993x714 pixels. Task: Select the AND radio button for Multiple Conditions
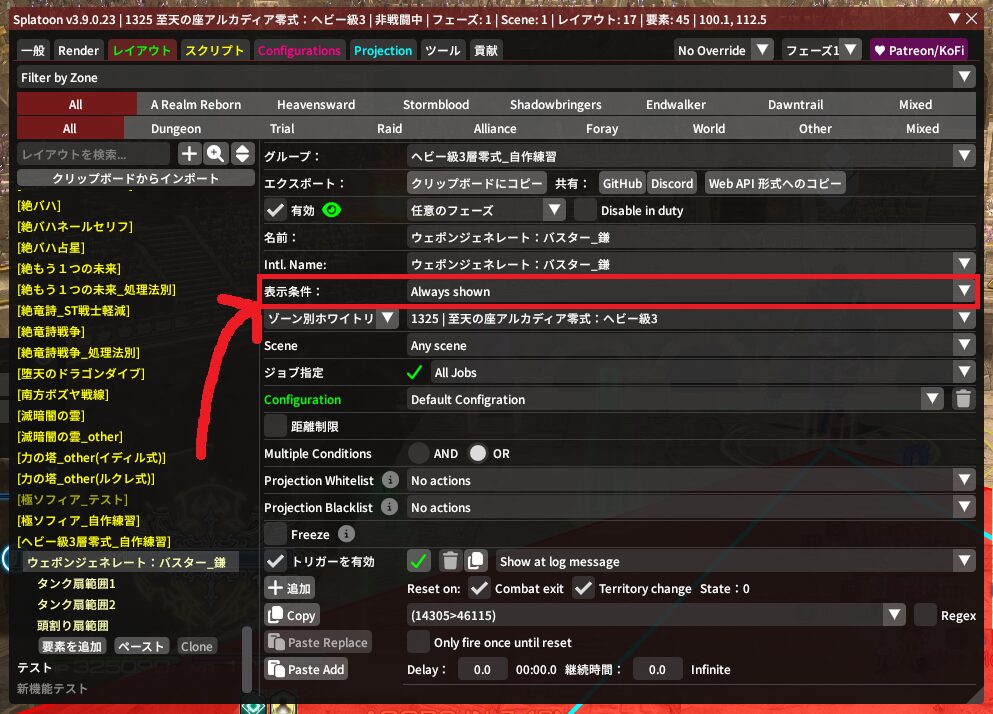(x=419, y=454)
